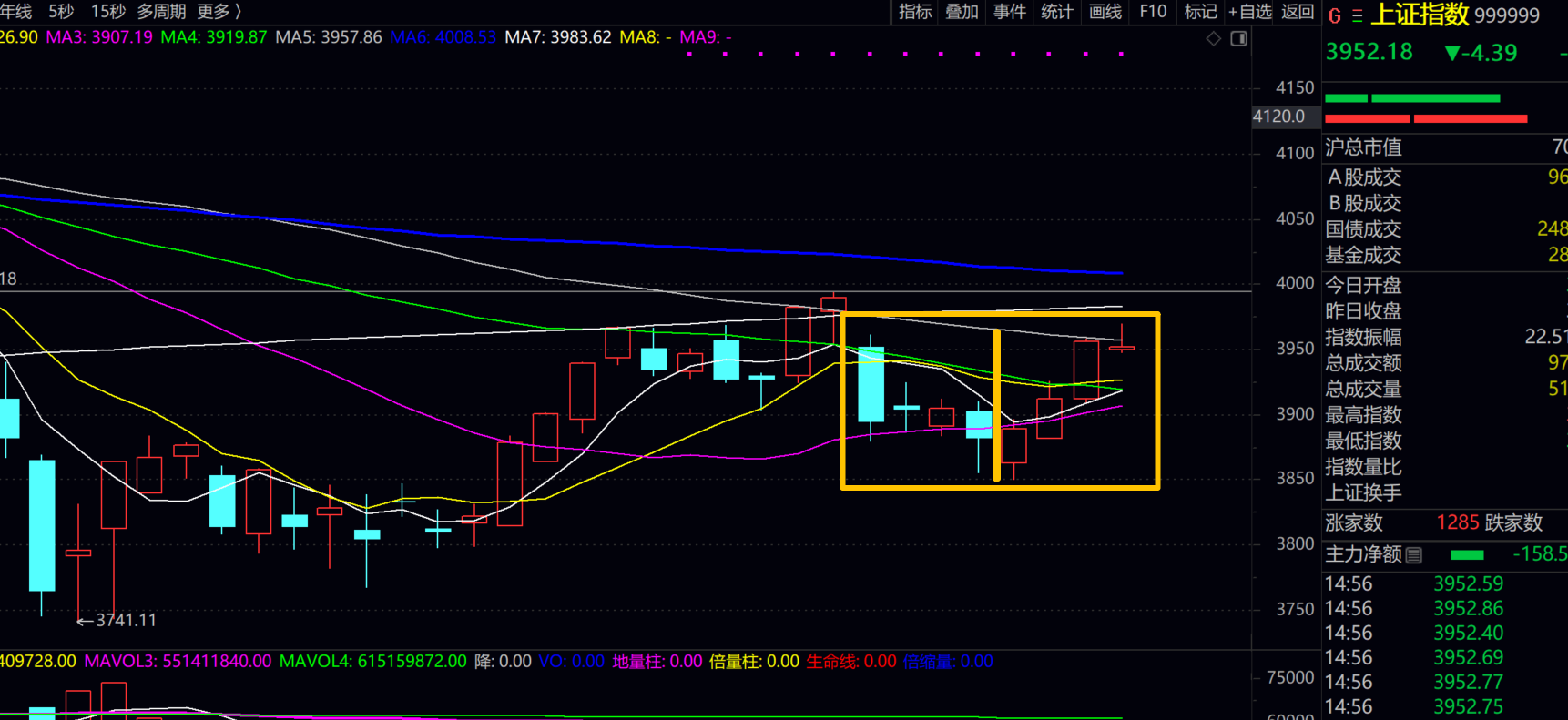
Task: Open the detail icon next to 主力净额
Action: tap(1414, 555)
